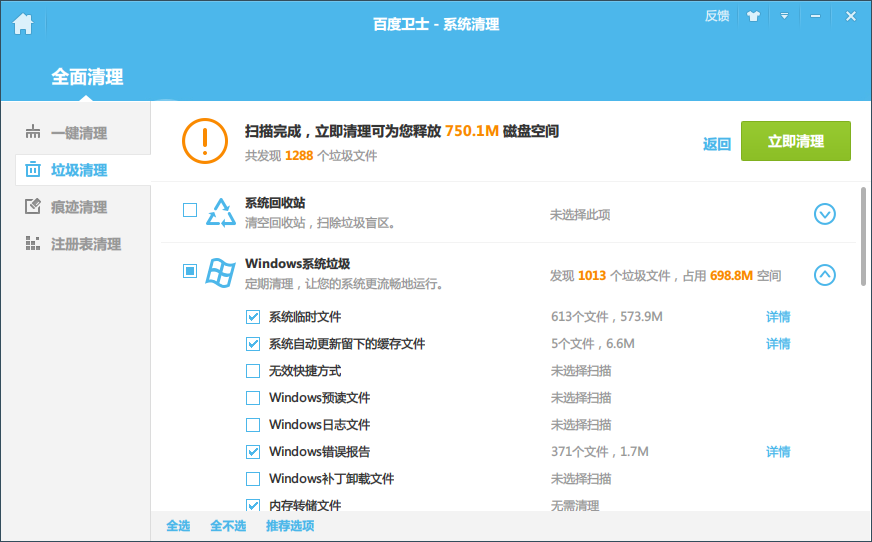Image resolution: width=872 pixels, height=542 pixels.
Task: Go to the home screen icon
Action: pyautogui.click(x=23, y=24)
